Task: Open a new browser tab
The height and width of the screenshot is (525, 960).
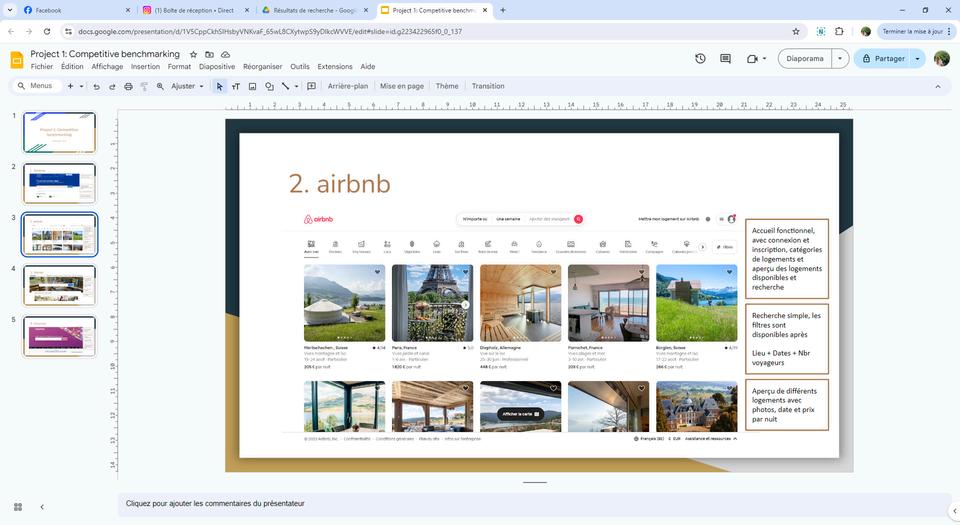Action: [503, 10]
